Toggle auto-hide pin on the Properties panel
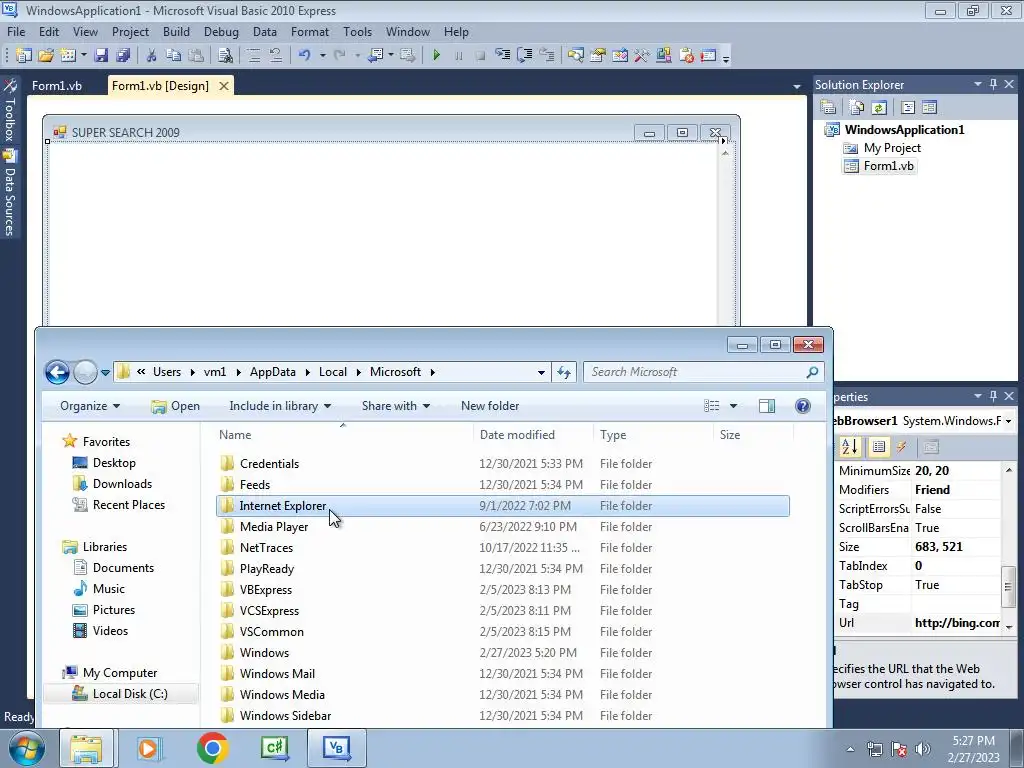The image size is (1024, 768). (x=993, y=396)
